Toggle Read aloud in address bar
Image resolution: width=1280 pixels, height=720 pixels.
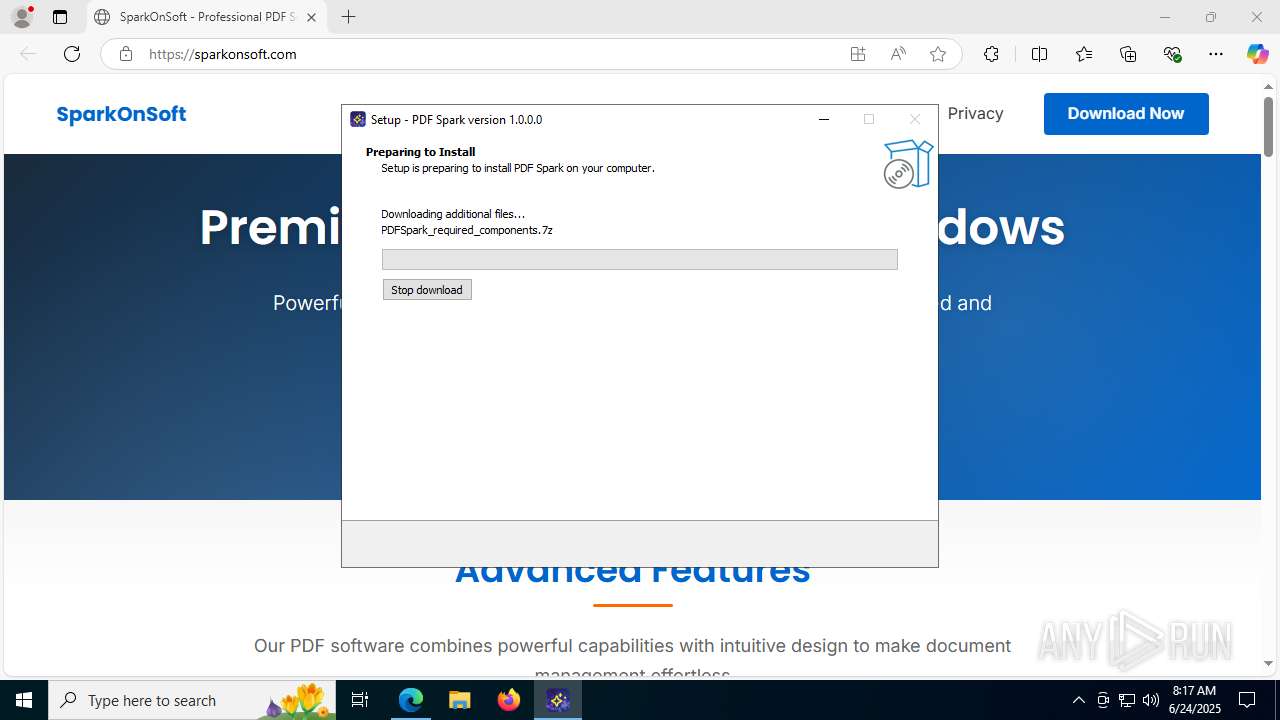coord(898,54)
